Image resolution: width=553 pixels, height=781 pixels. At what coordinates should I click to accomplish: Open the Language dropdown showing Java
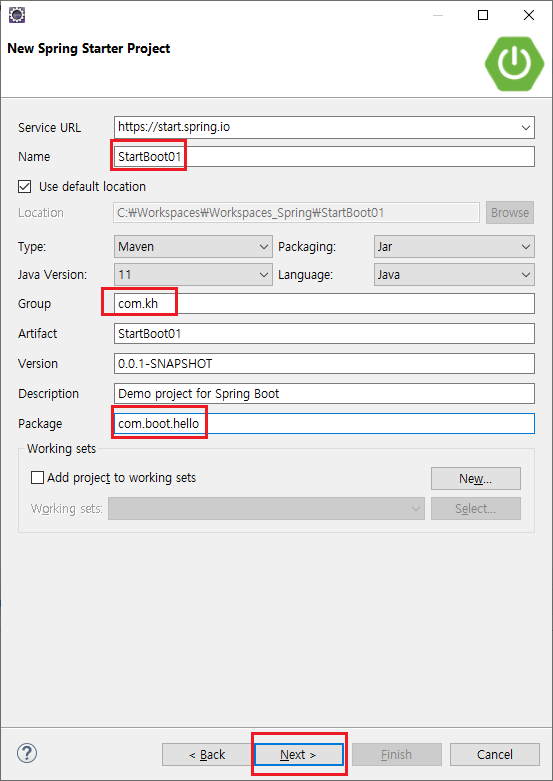pyautogui.click(x=454, y=274)
